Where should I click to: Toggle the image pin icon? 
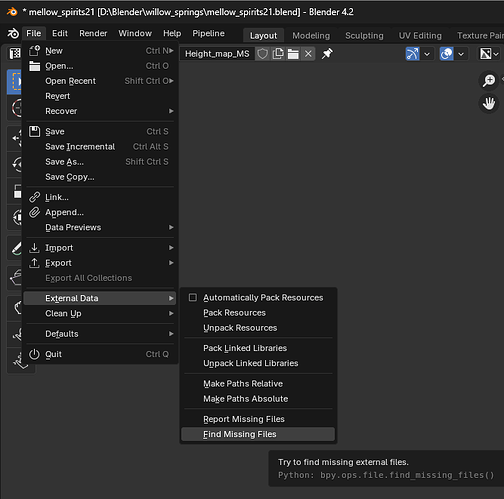pos(327,54)
